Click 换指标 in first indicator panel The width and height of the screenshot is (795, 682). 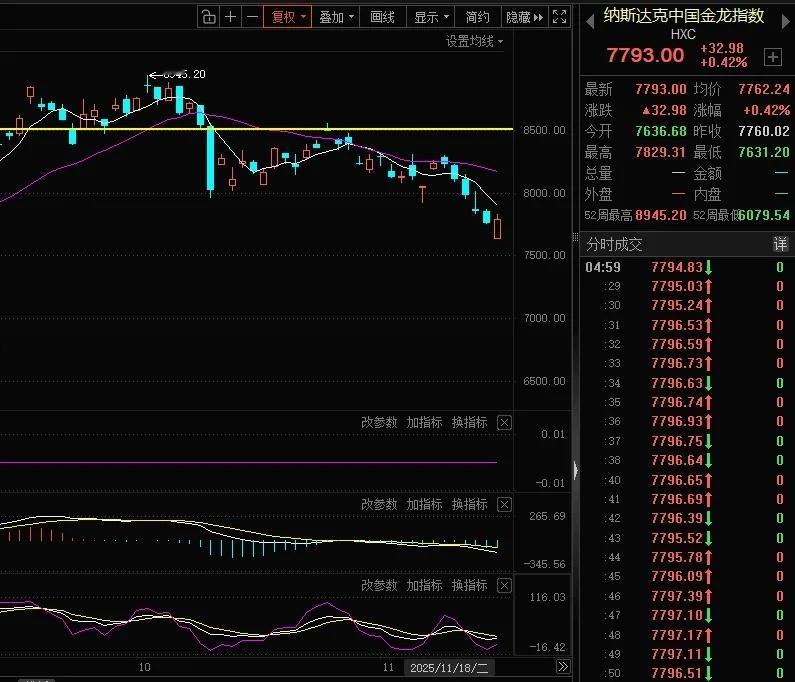pyautogui.click(x=469, y=422)
